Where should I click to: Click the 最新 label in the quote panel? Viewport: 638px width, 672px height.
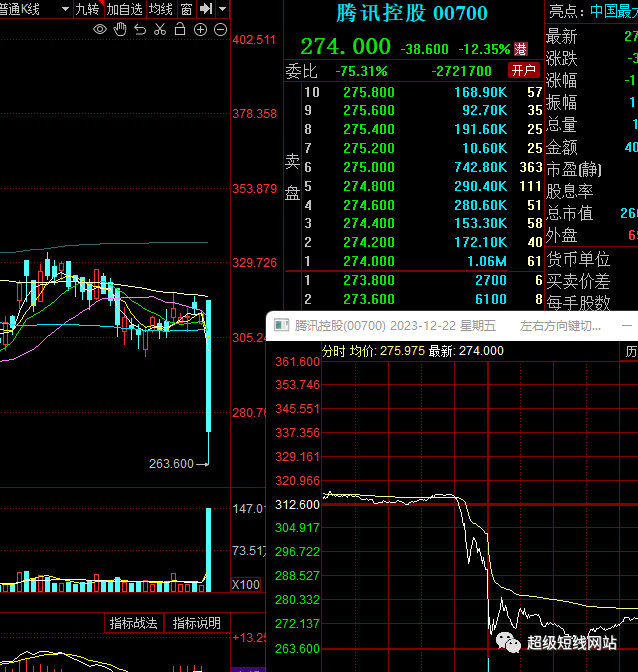[562, 36]
